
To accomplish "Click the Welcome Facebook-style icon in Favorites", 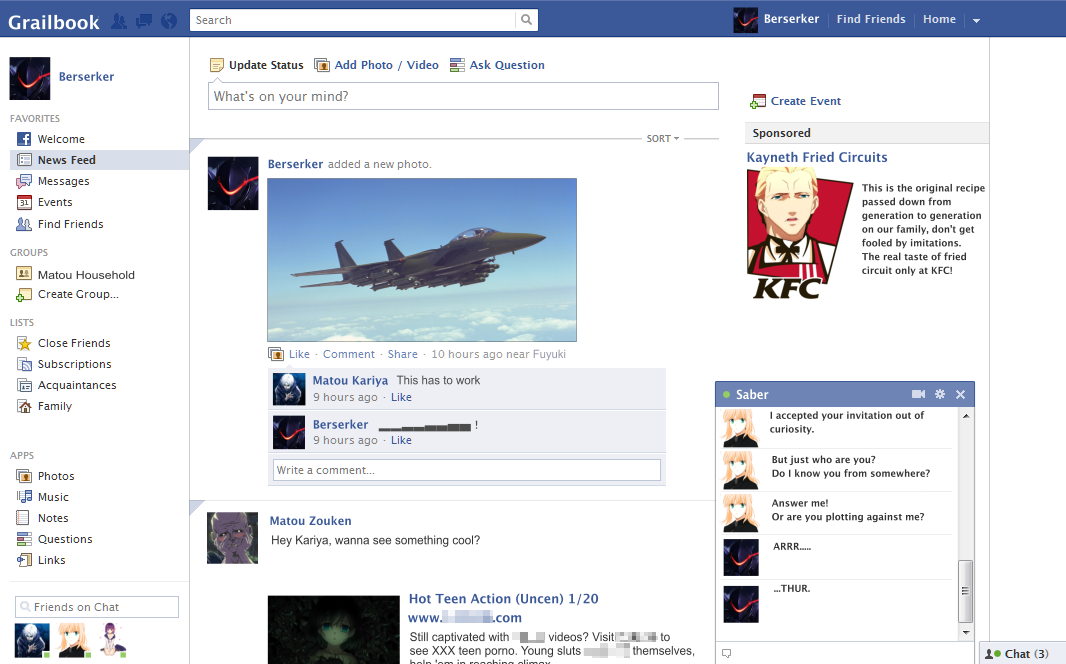I will tap(24, 139).
